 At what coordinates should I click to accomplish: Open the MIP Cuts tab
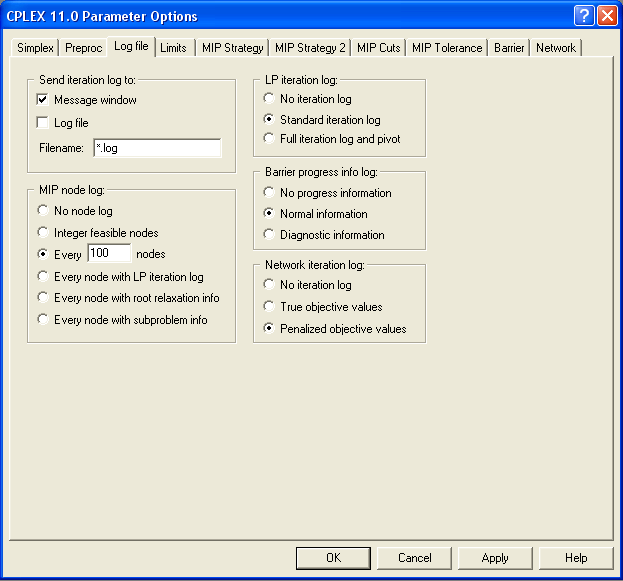click(379, 48)
